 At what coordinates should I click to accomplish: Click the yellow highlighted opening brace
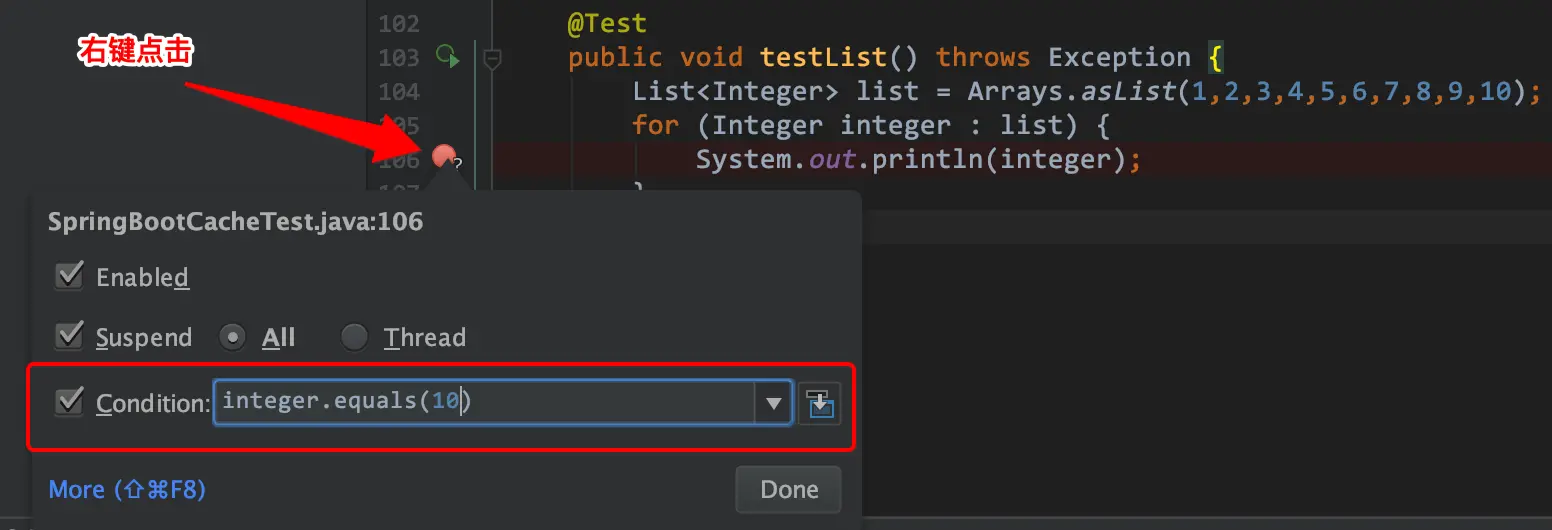(x=1215, y=57)
